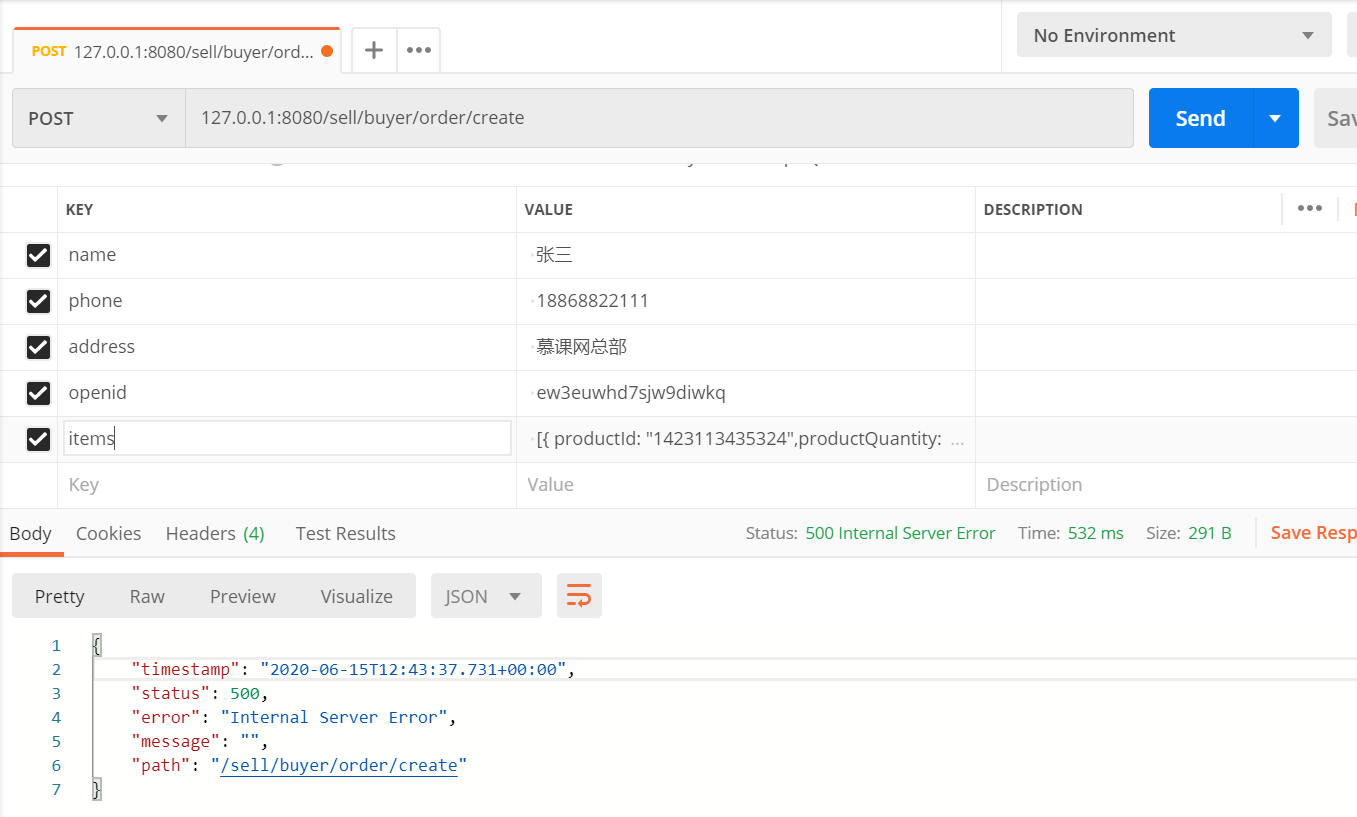Viewport: 1357px width, 817px height.
Task: Open response Headers (4) tab
Action: 215,533
